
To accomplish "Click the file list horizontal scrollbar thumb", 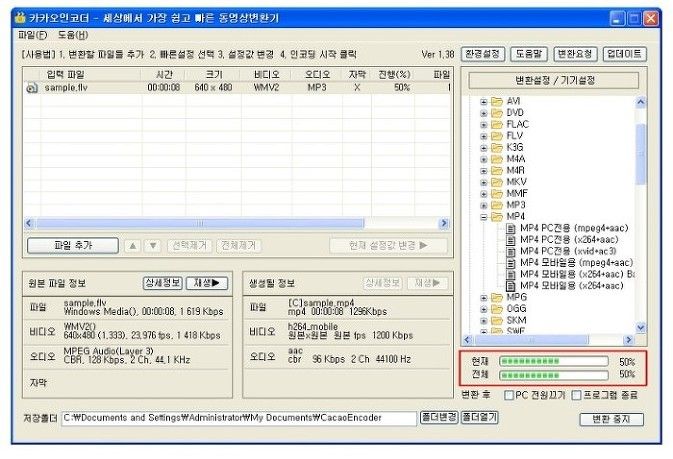I will 200,223.
